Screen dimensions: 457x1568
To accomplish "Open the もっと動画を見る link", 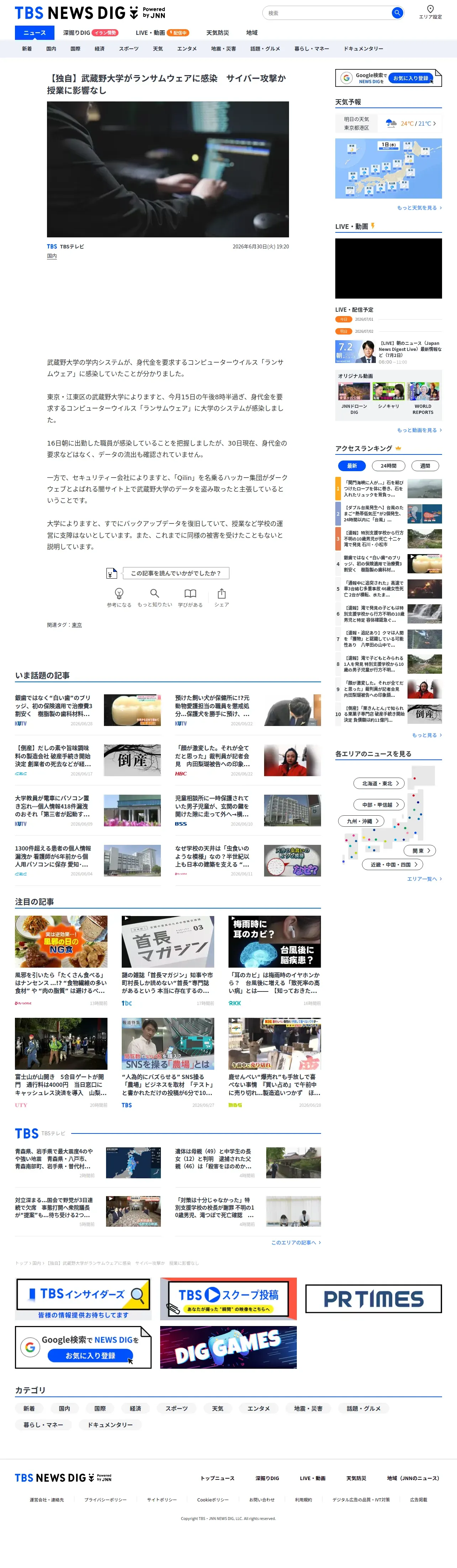I will click(419, 430).
